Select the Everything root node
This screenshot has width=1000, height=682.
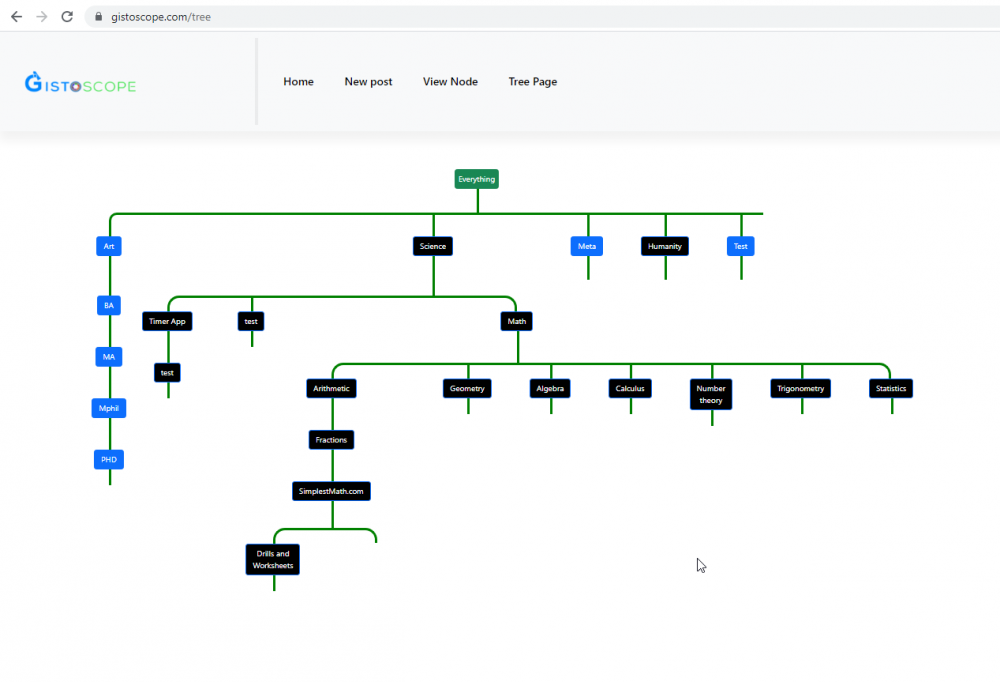pyautogui.click(x=476, y=179)
